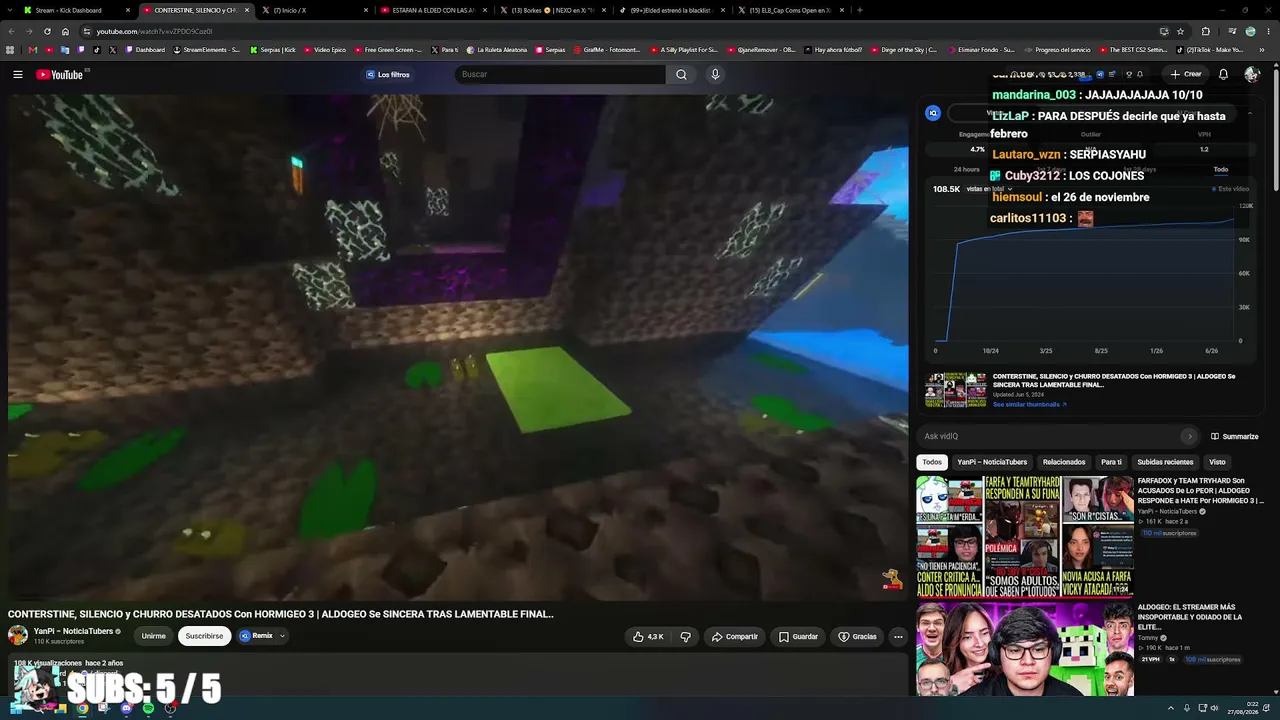Screen dimensions: 1280x720
Task: Open the notifications bell
Action: 1223,74
